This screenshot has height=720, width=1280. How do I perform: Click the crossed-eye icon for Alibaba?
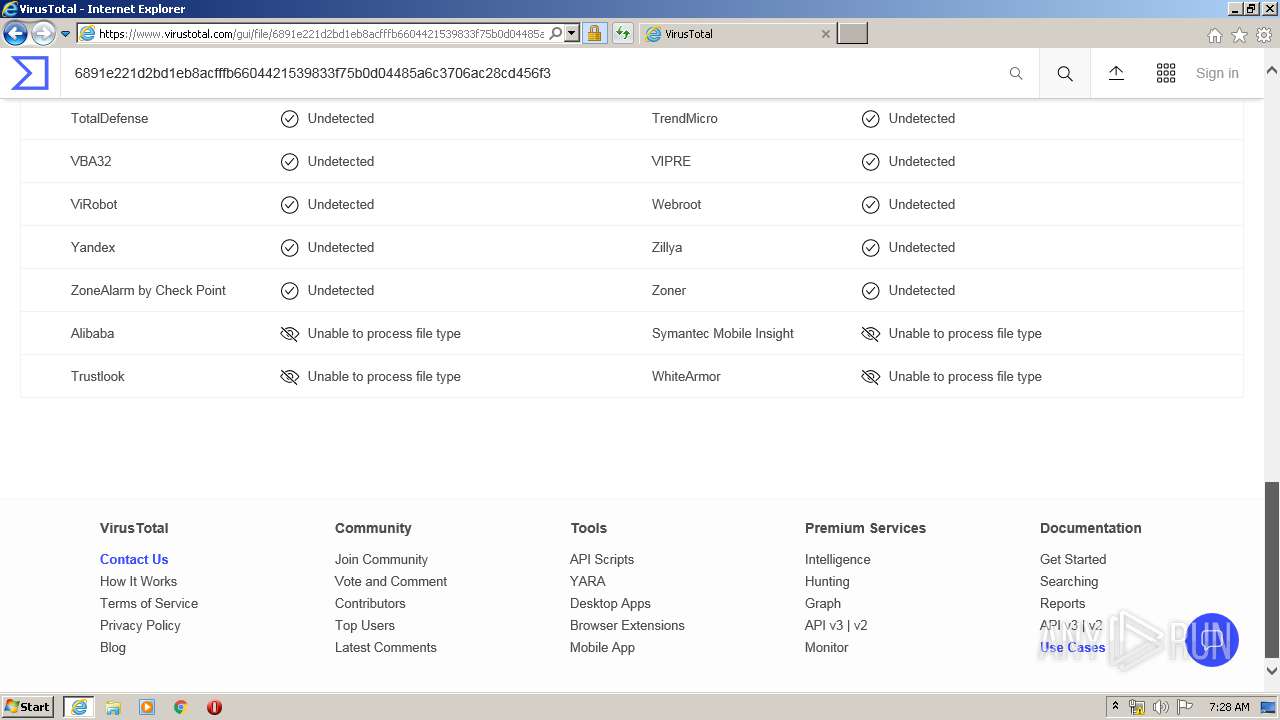[x=290, y=334]
